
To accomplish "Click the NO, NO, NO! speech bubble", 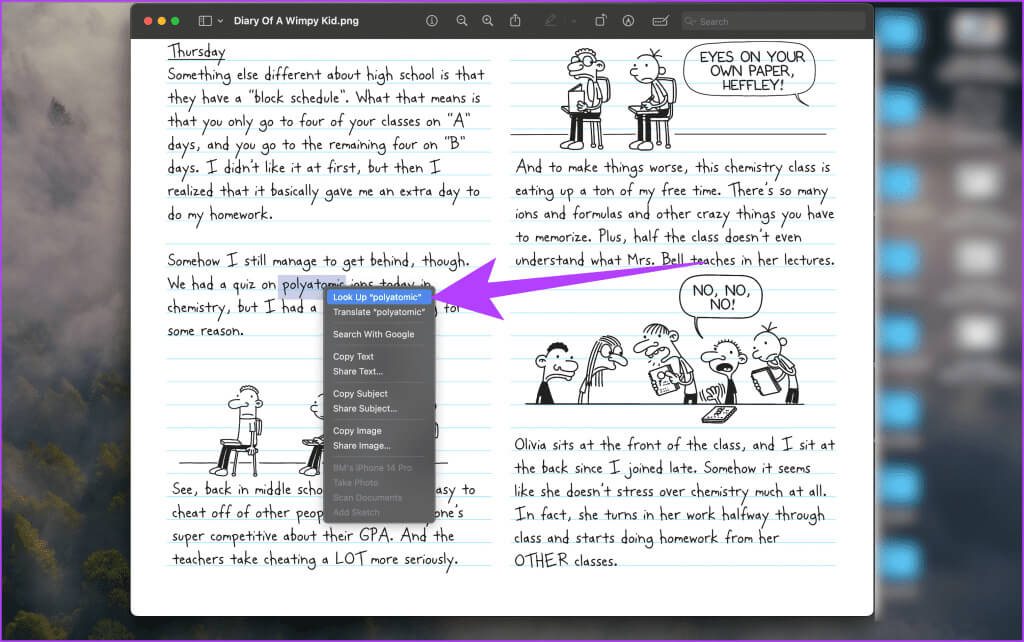I will [720, 297].
